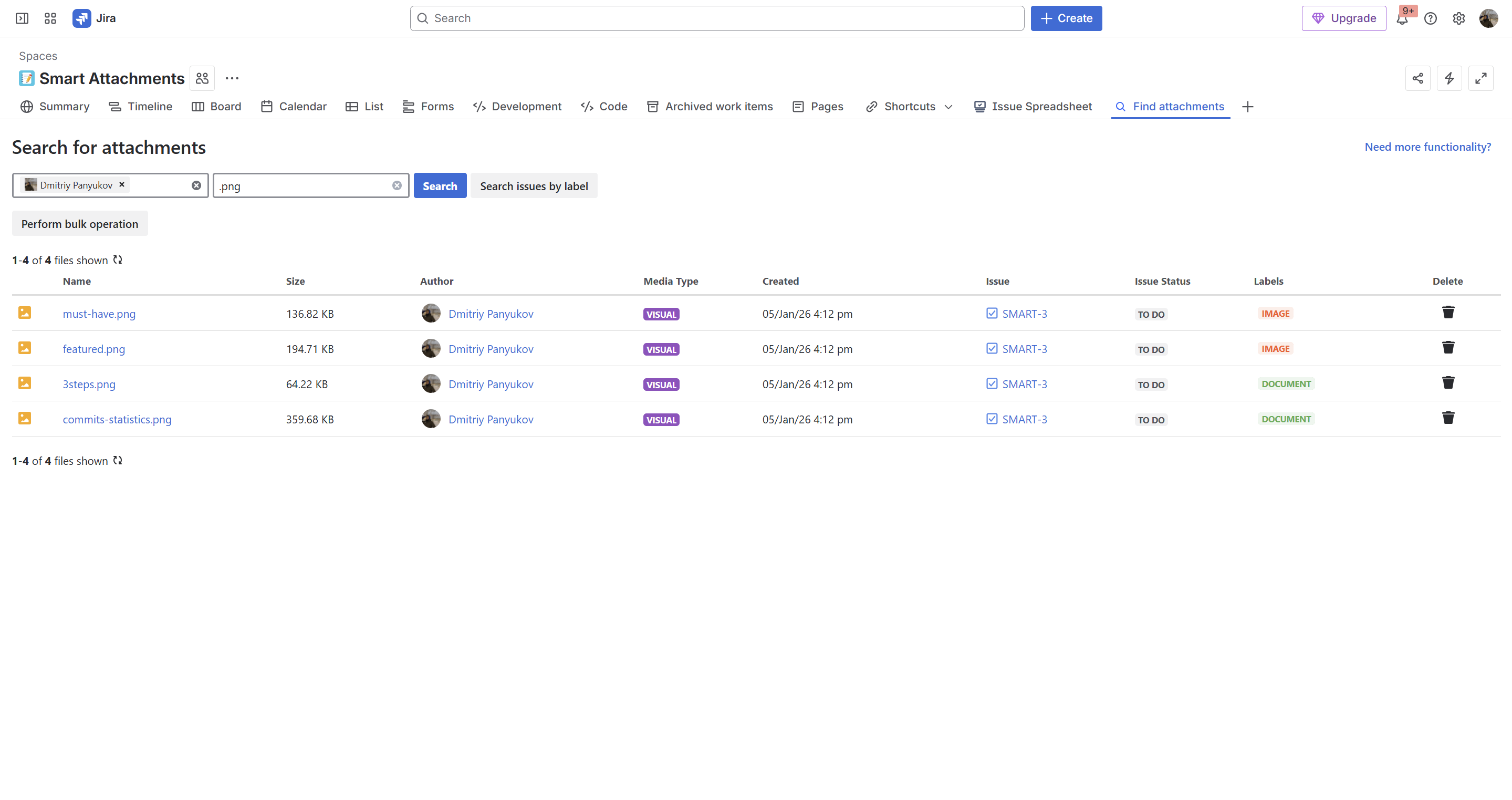The image size is (1512, 800).
Task: Switch to the Issue Spreadsheet tab
Action: click(x=1033, y=106)
